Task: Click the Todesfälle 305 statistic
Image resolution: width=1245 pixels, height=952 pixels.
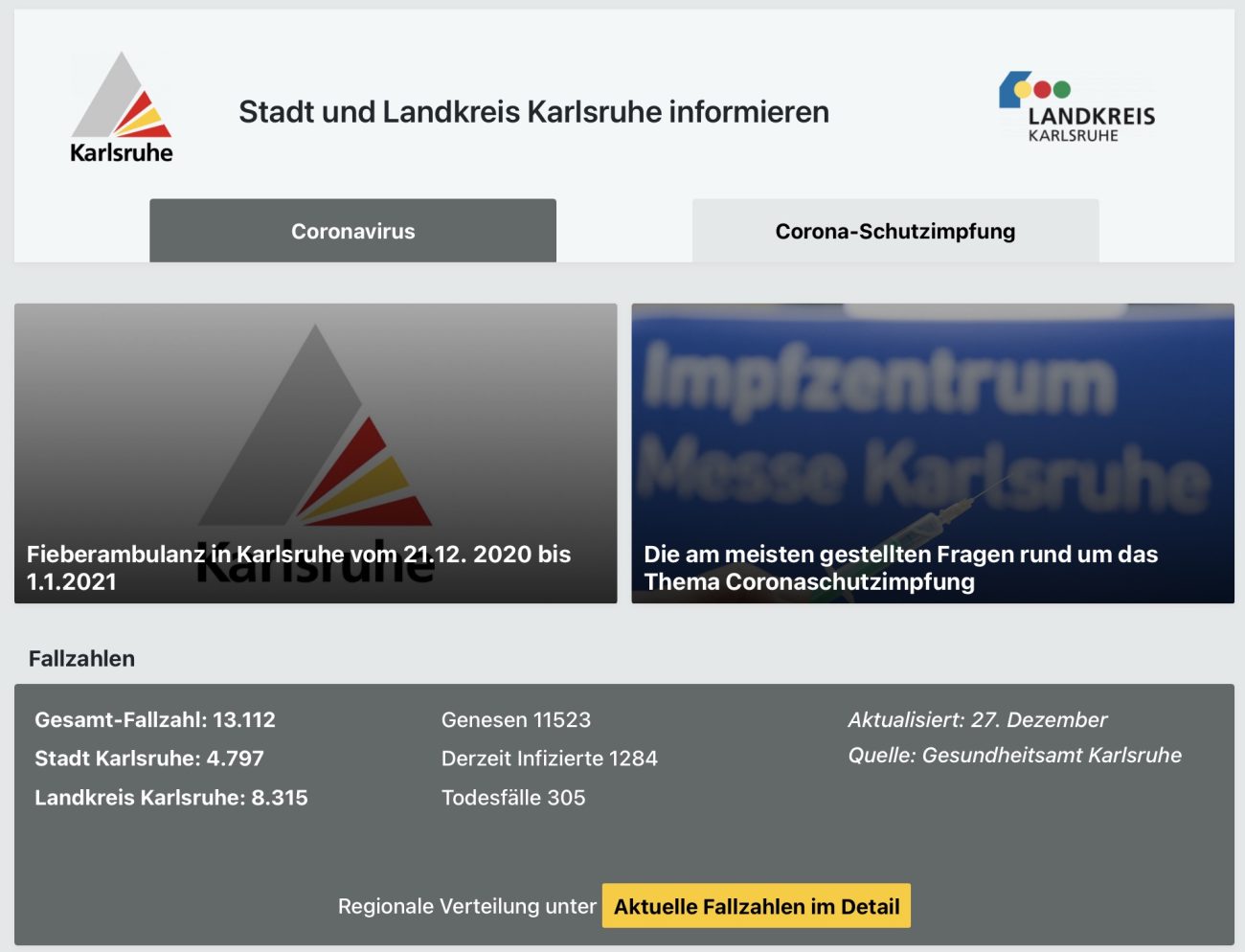Action: point(513,798)
